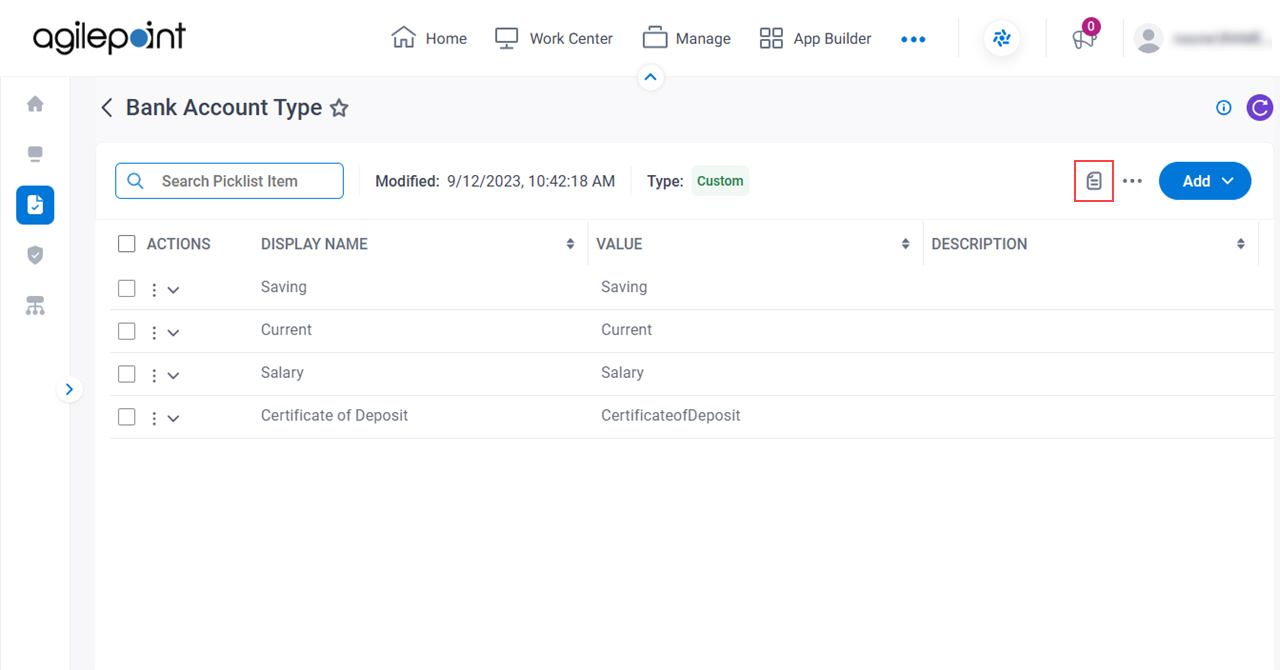Click the hierarchy icon in left sidebar
This screenshot has height=670, width=1280.
[35, 306]
